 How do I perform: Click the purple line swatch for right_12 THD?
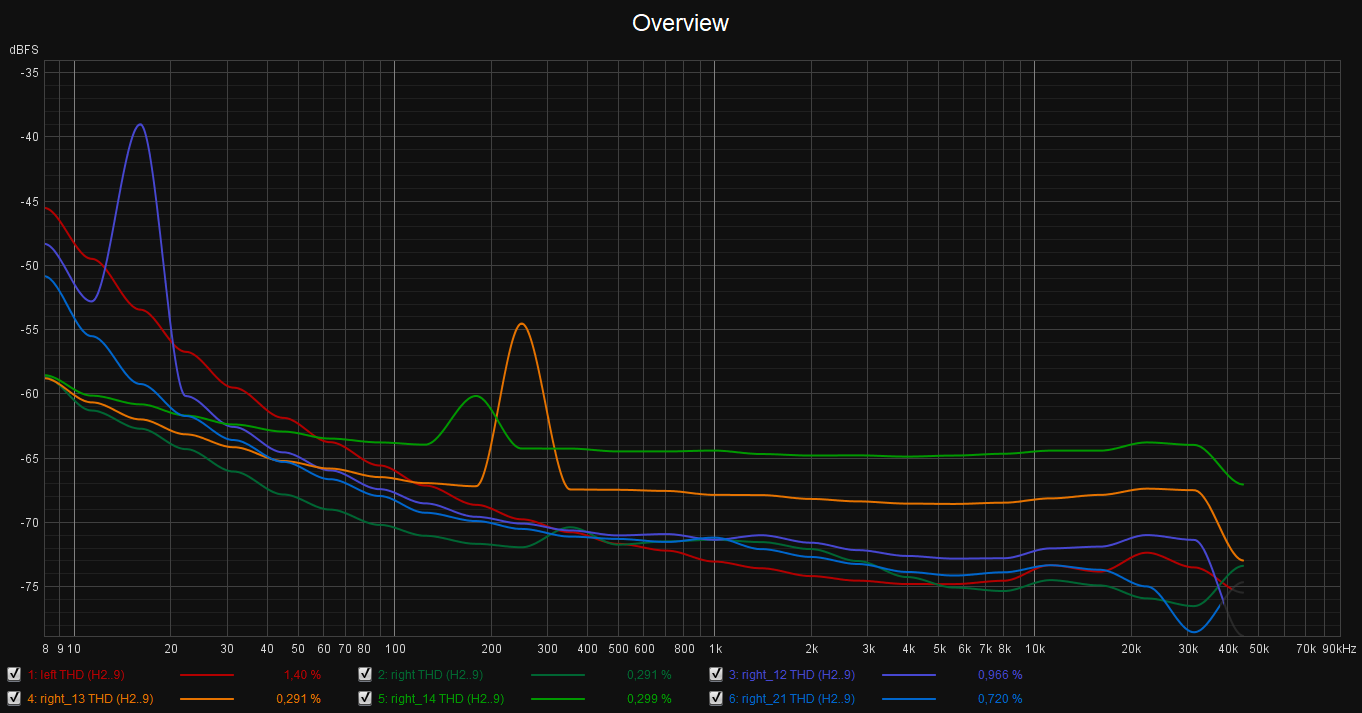coord(909,675)
